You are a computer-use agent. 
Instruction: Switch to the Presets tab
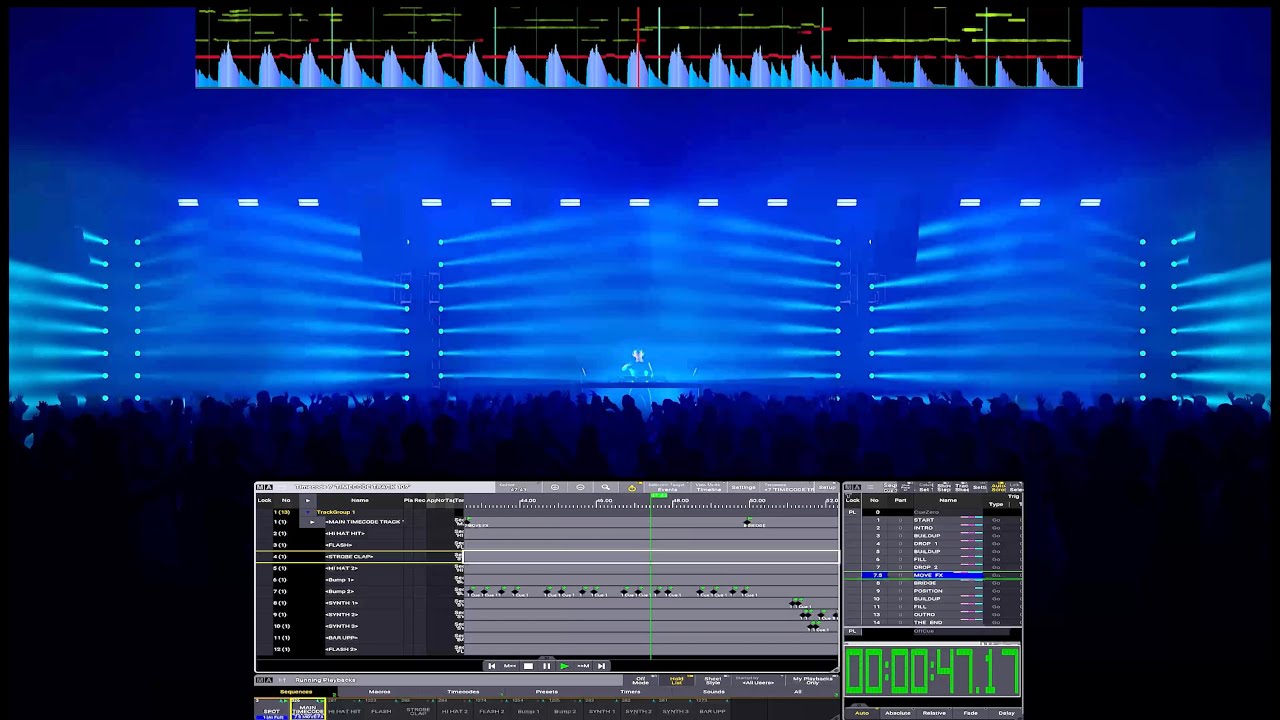pos(547,691)
